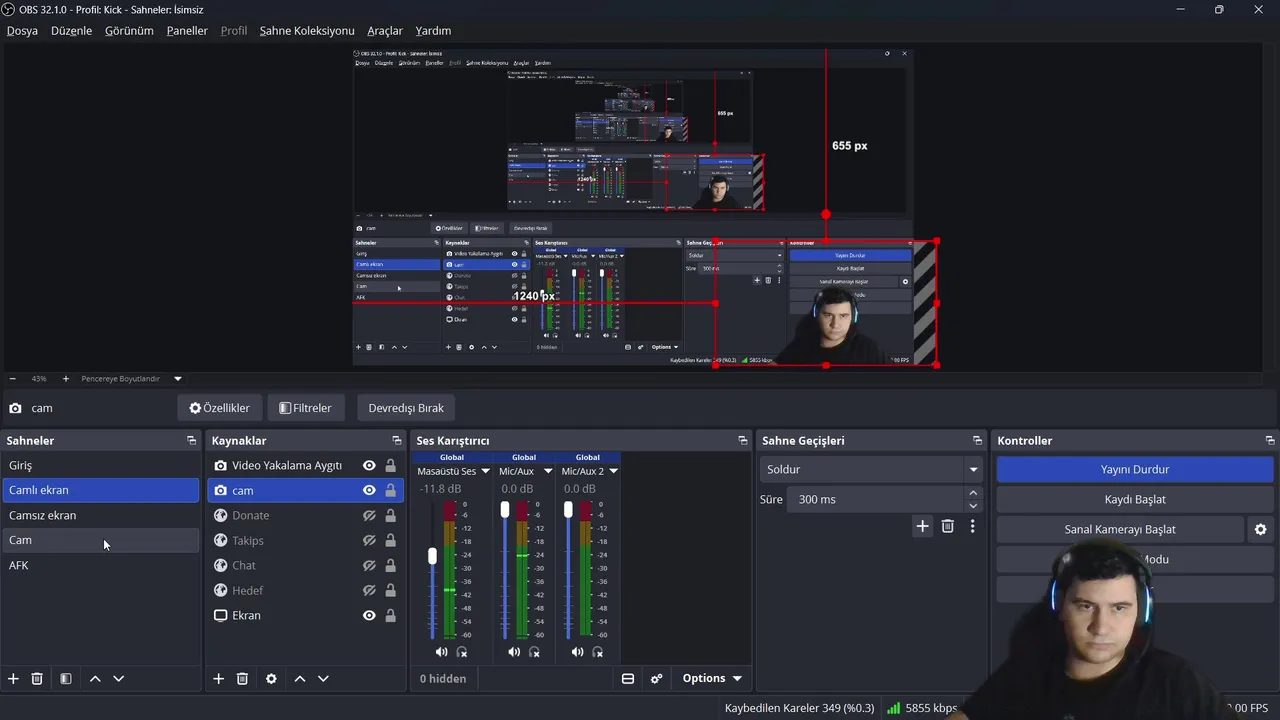Show Donate source eye icon
The height and width of the screenshot is (720, 1280).
pyautogui.click(x=369, y=515)
